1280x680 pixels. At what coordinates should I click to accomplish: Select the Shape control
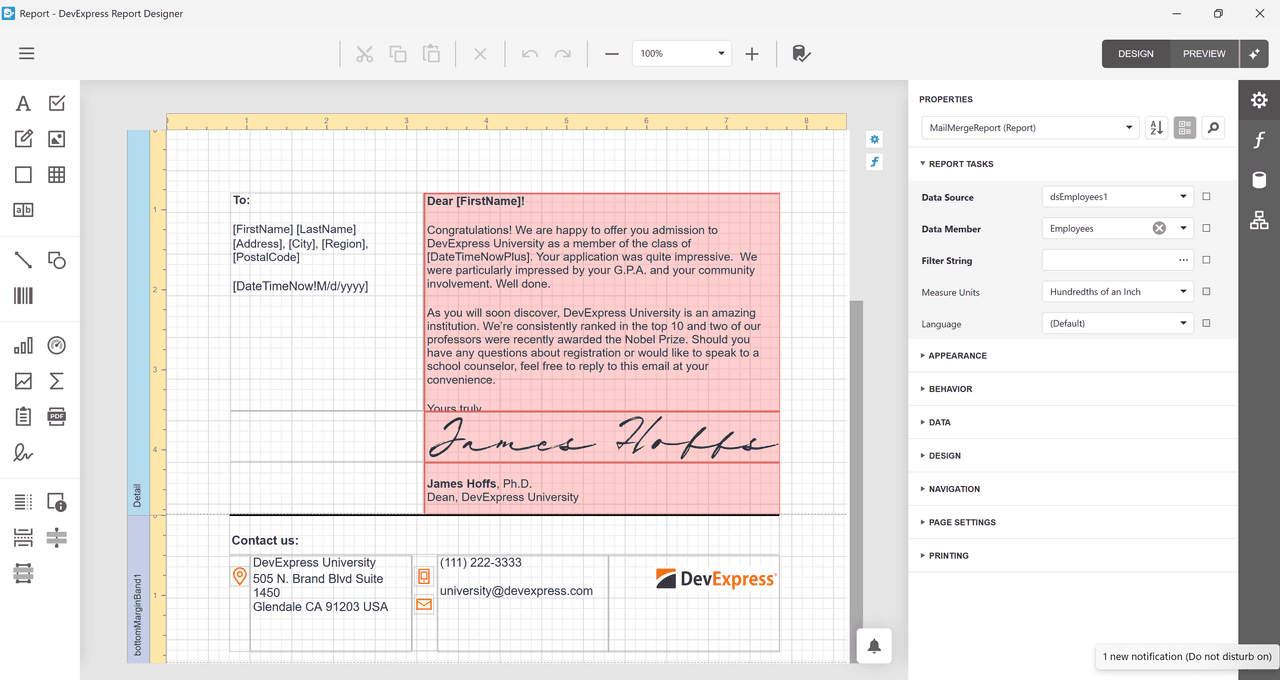pos(57,260)
